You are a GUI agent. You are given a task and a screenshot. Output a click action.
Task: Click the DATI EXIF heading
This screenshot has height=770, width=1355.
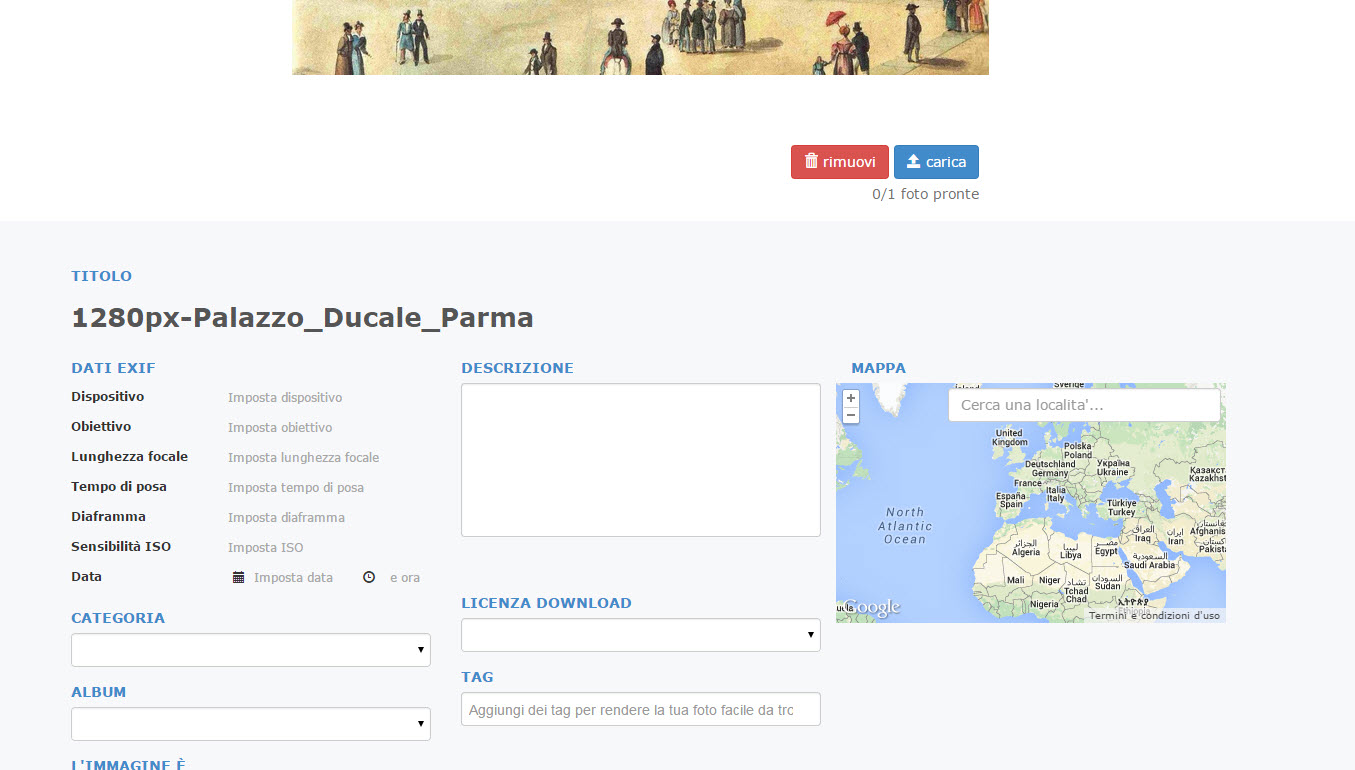113,368
